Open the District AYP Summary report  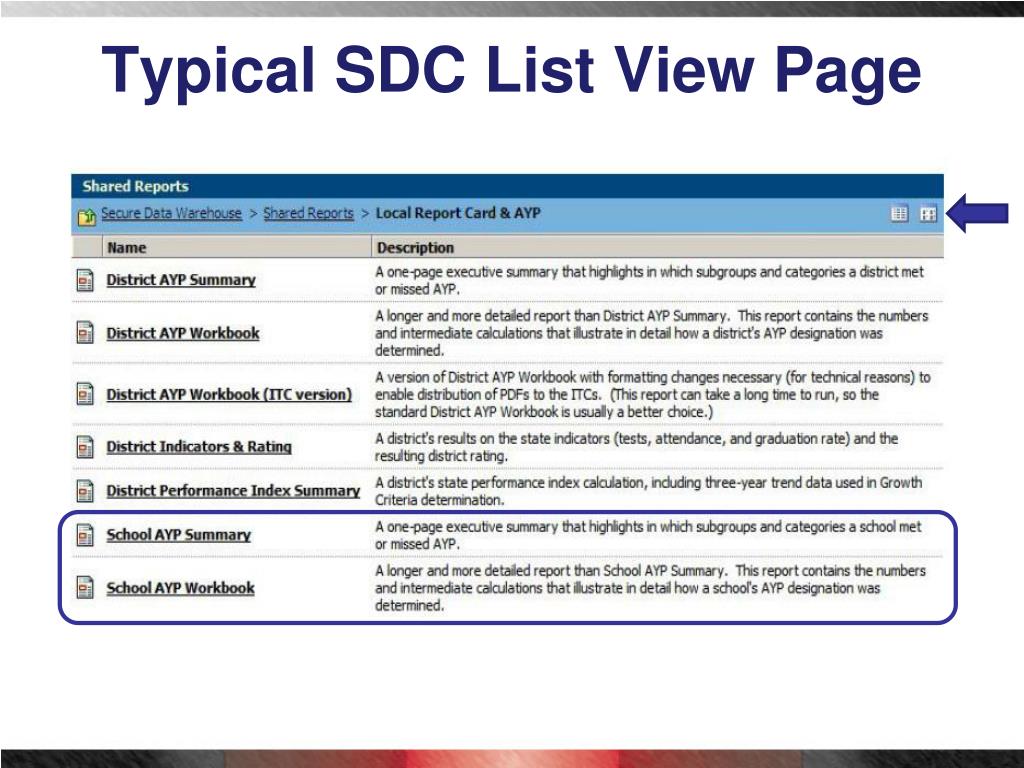pos(181,280)
